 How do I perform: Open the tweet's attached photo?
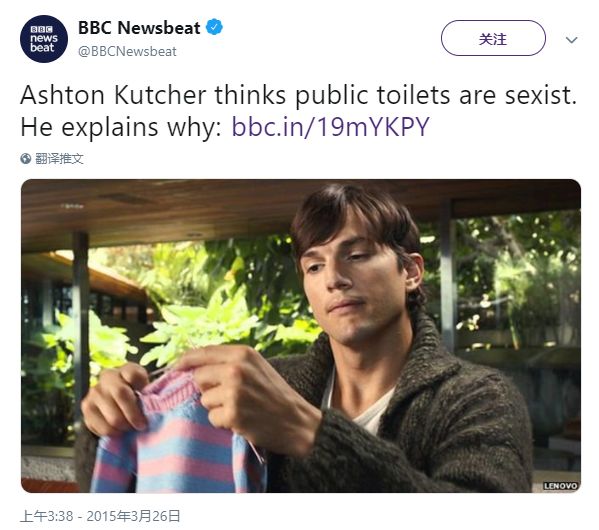tap(301, 336)
